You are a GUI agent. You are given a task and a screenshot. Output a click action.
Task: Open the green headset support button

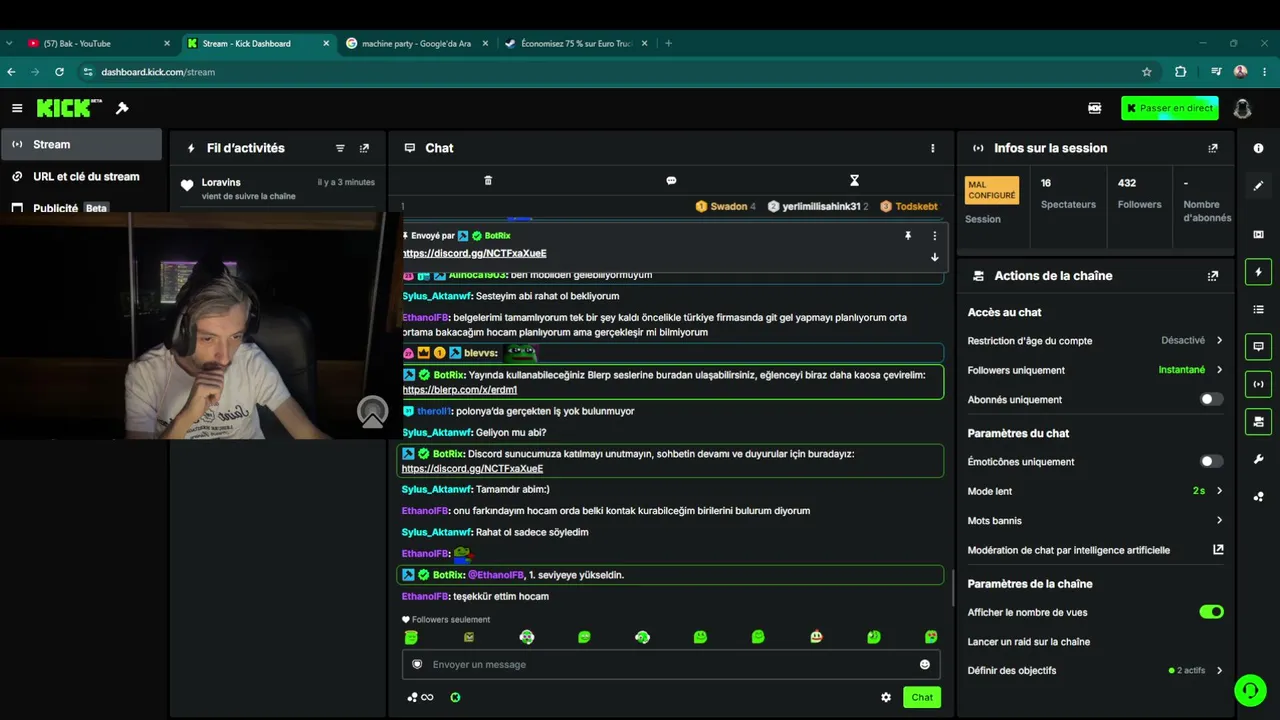coord(1250,690)
